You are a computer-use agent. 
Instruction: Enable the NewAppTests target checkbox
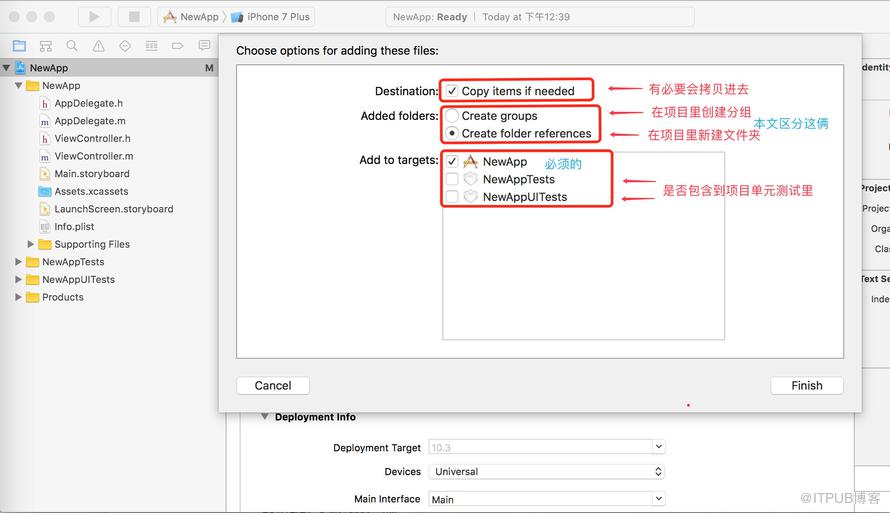(x=452, y=179)
